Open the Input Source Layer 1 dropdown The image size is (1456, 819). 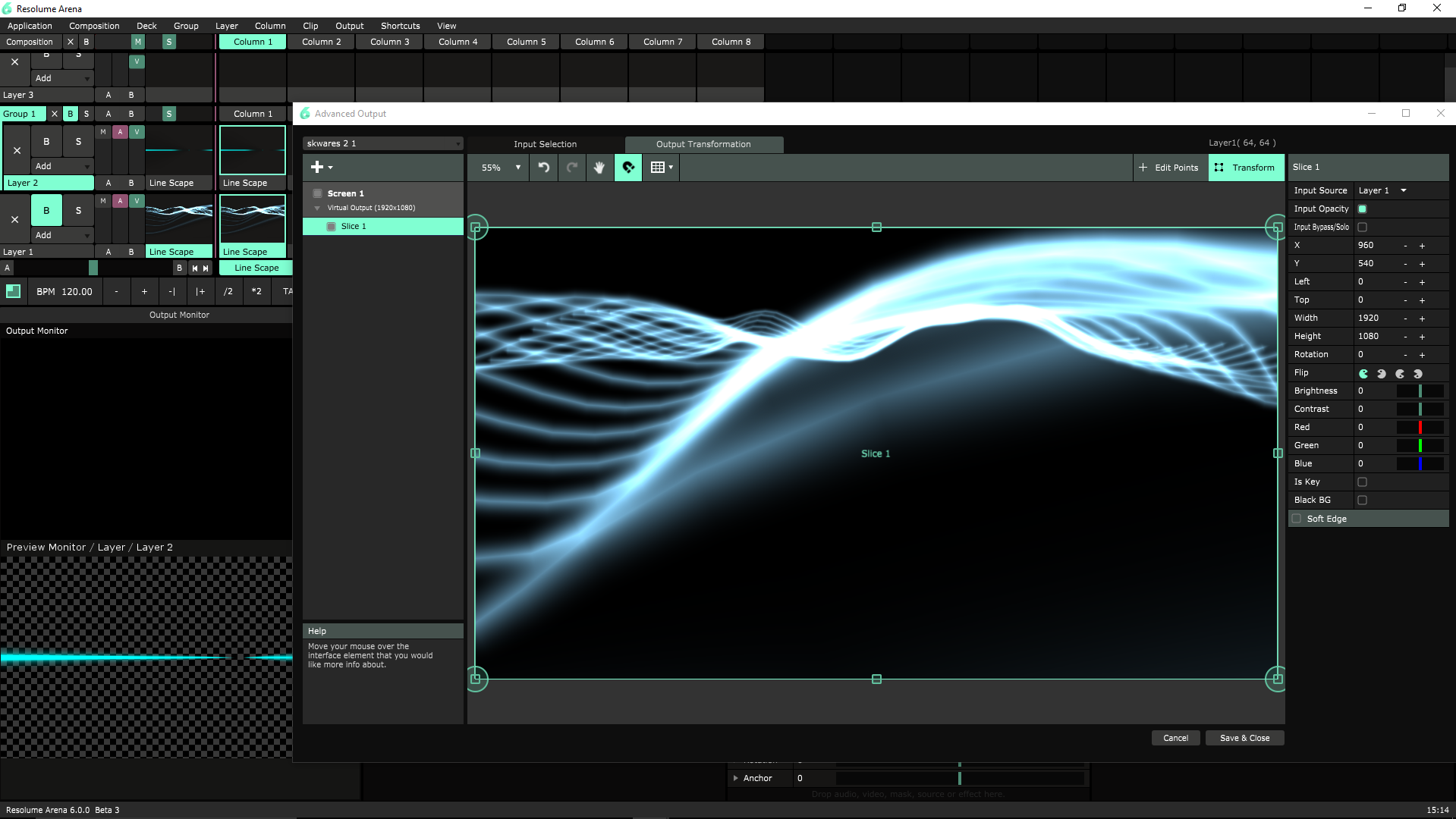(1382, 191)
